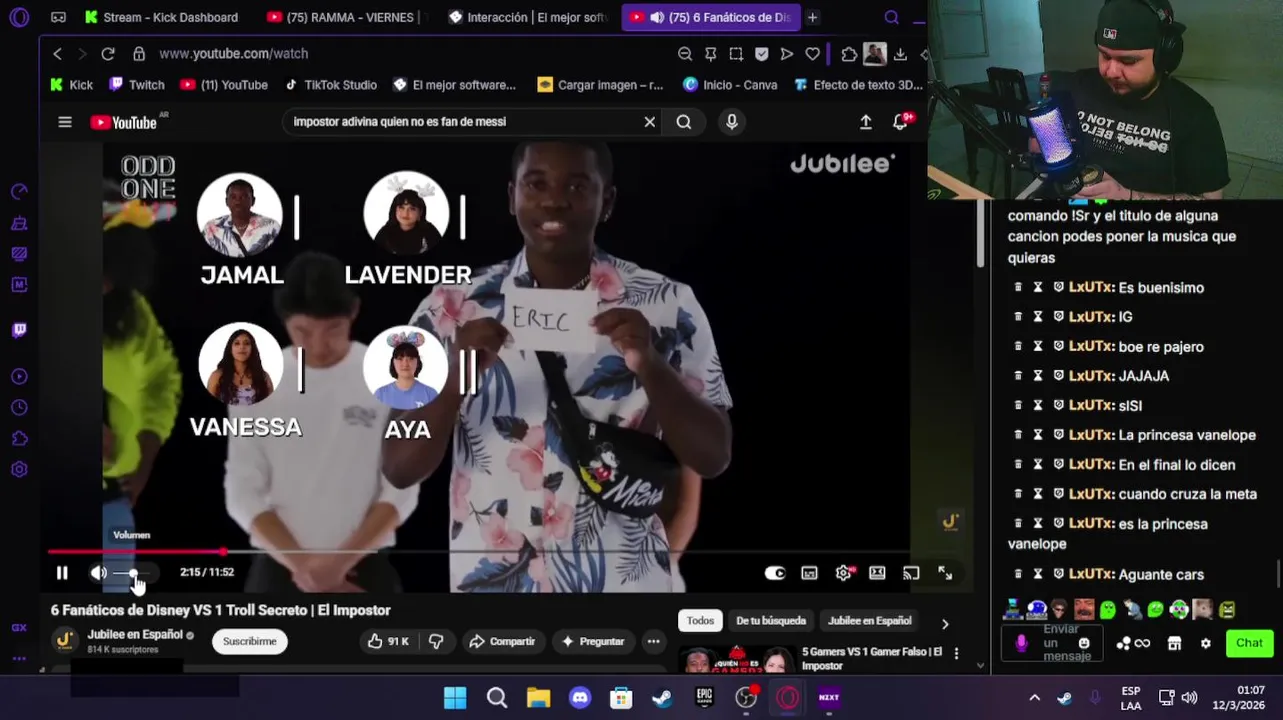Open the Cargar imagen bookmark
This screenshot has height=720, width=1283.
point(600,85)
